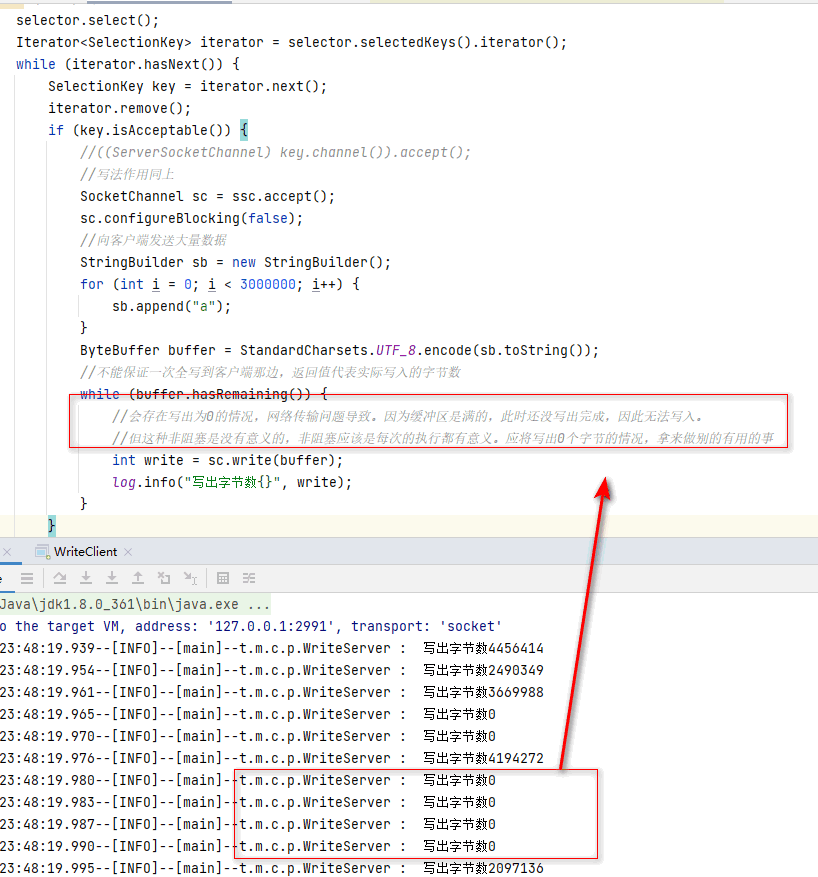Click the Force Step Into debugger icon

[x=112, y=578]
